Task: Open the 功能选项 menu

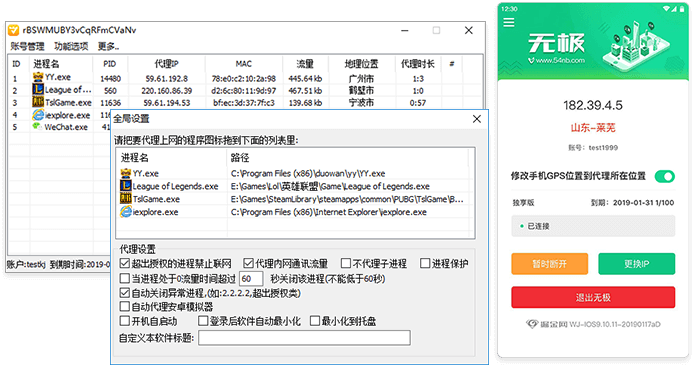Action: [x=71, y=46]
